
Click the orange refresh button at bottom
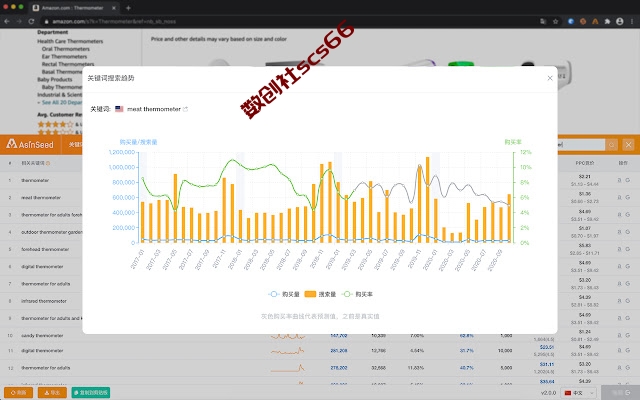(x=18, y=393)
